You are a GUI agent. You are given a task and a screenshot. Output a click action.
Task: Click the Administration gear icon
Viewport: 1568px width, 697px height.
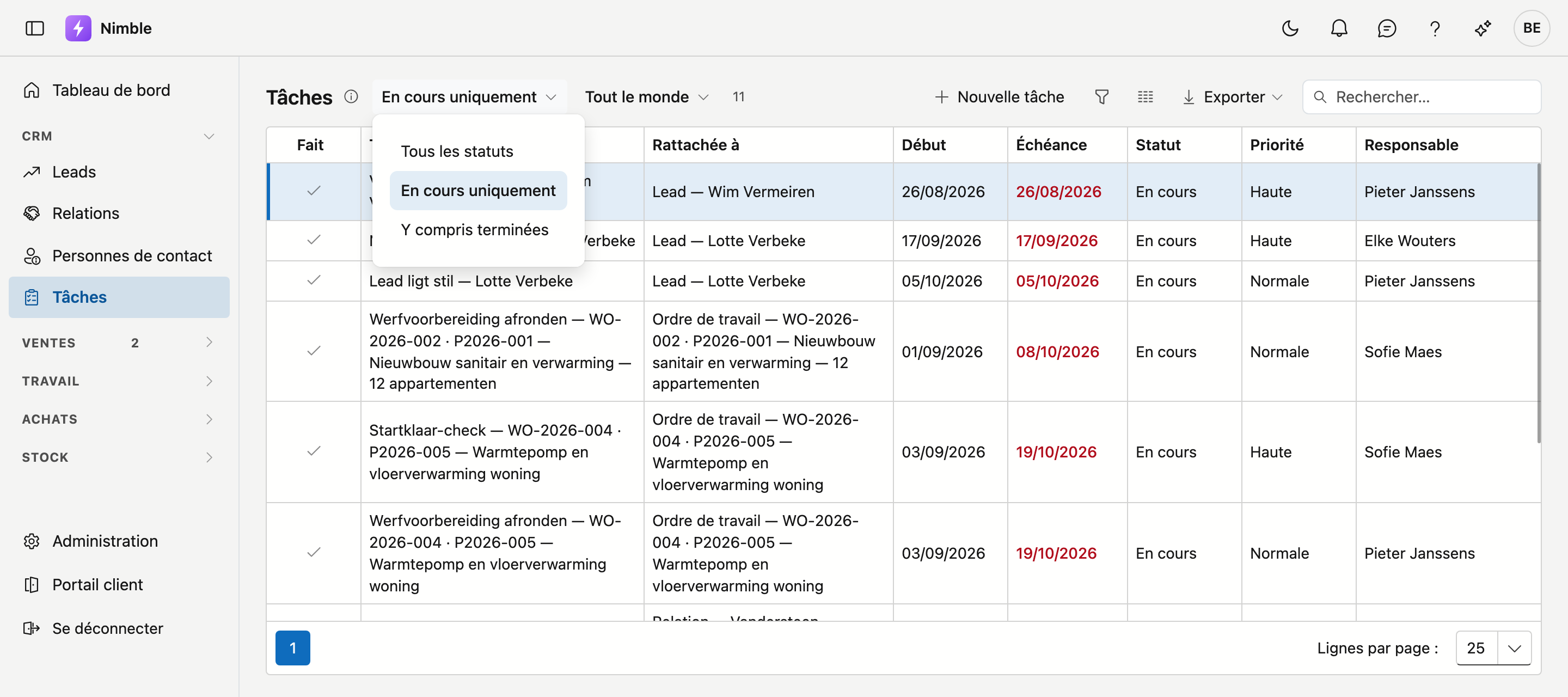click(32, 541)
